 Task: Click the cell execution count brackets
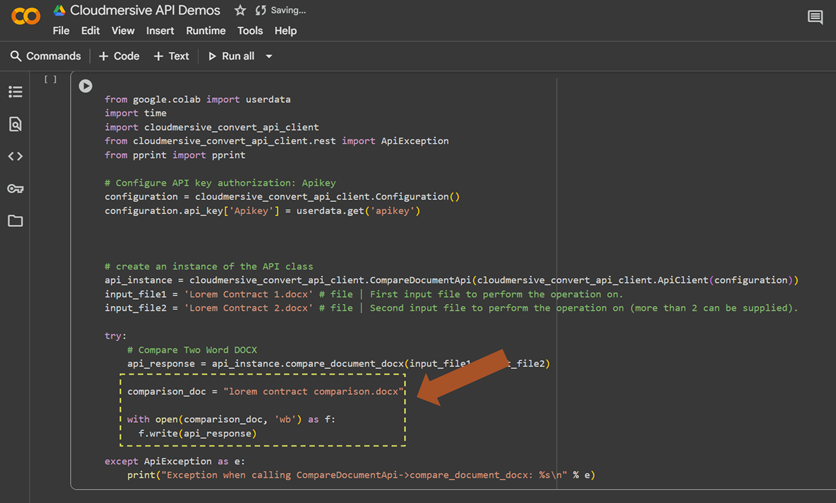pyautogui.click(x=50, y=79)
